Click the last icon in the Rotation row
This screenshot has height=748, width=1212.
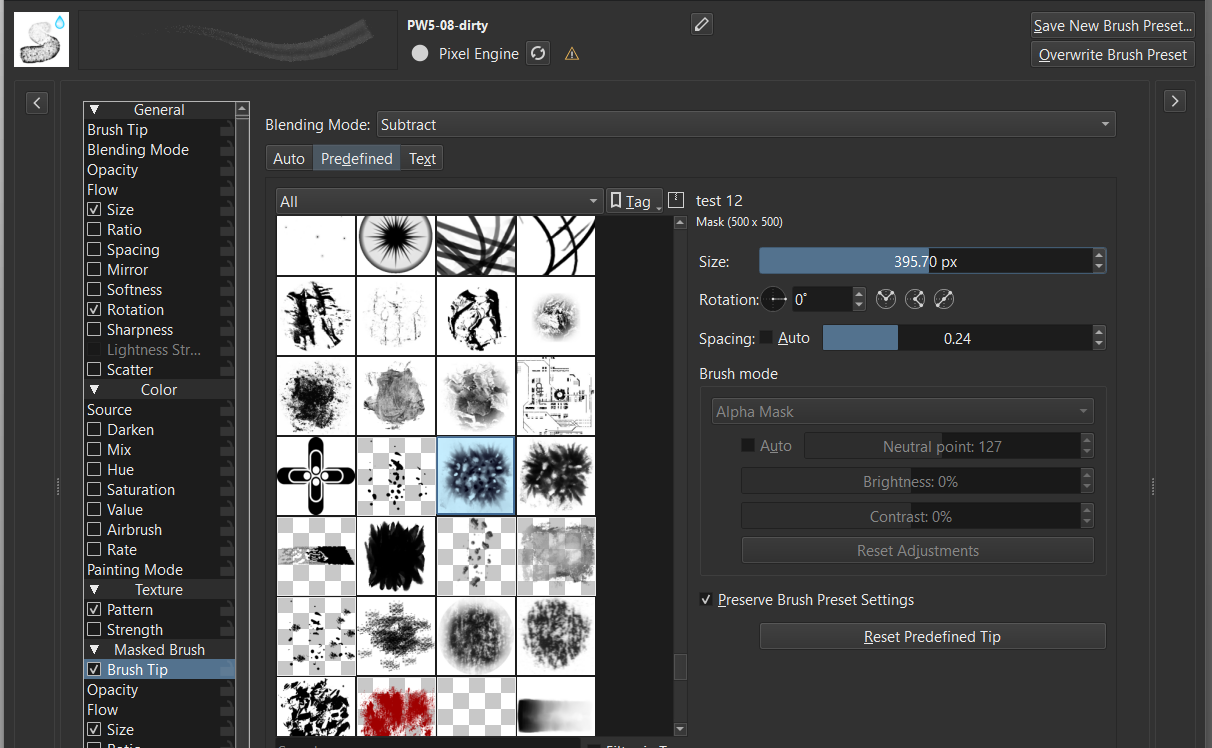(x=944, y=299)
